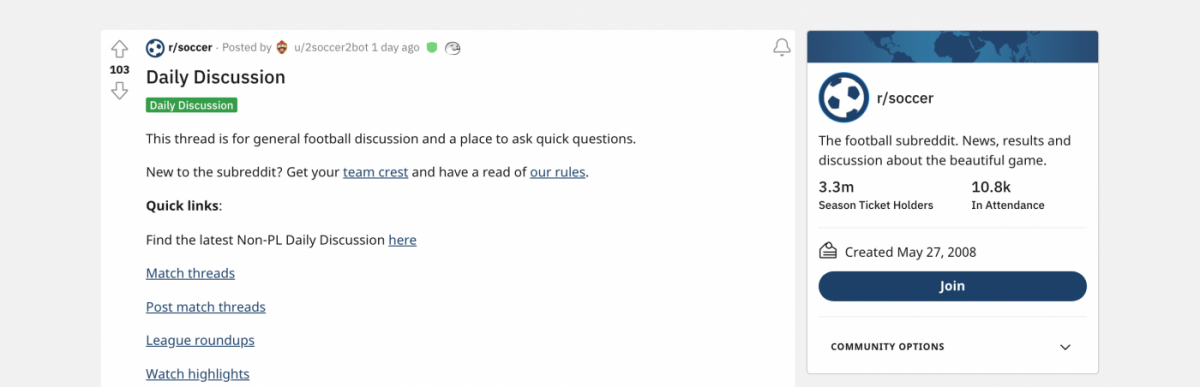Open the team crest link
Image resolution: width=1200 pixels, height=387 pixels.
click(x=375, y=172)
